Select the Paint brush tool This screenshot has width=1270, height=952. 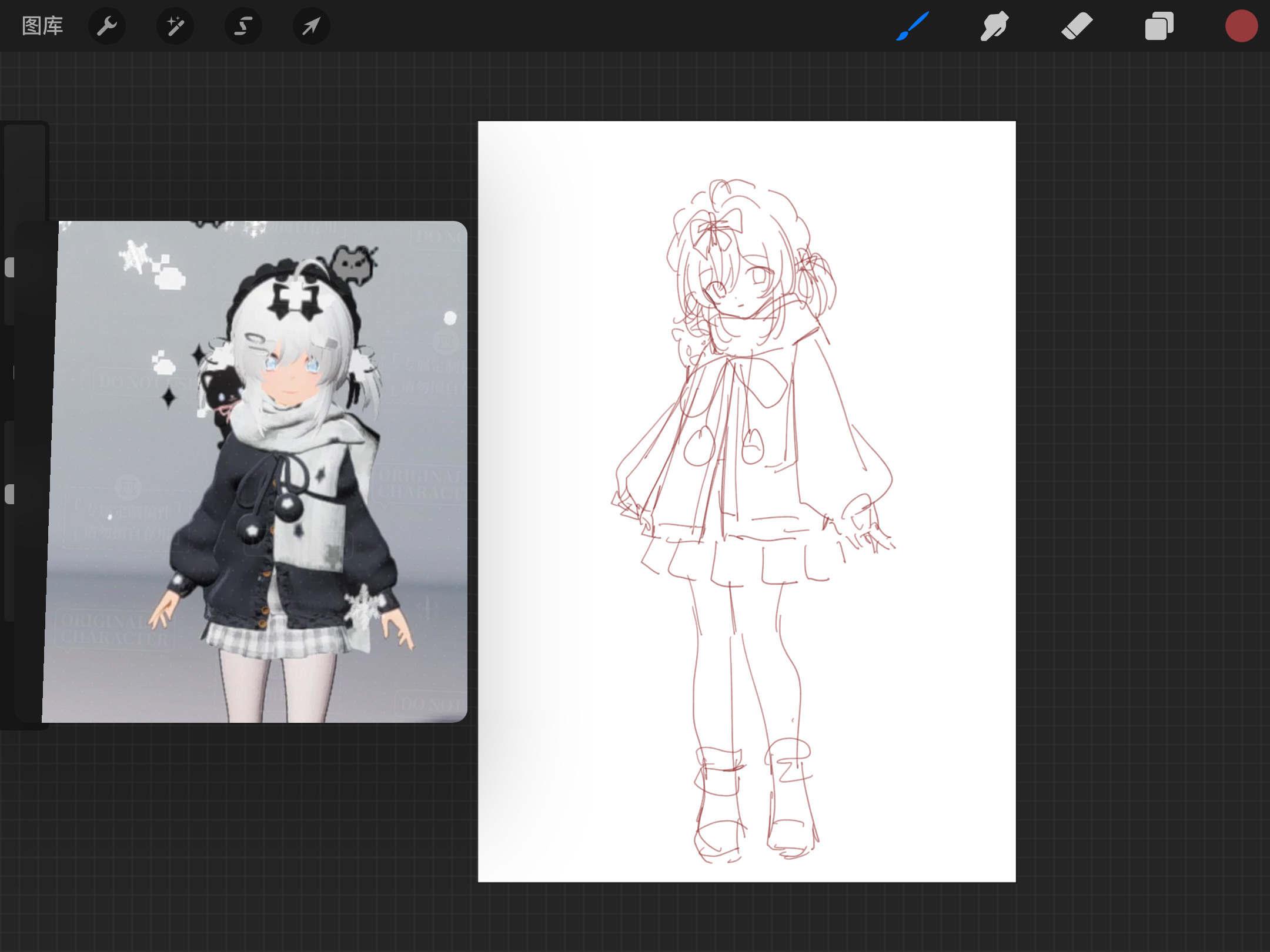[913, 26]
